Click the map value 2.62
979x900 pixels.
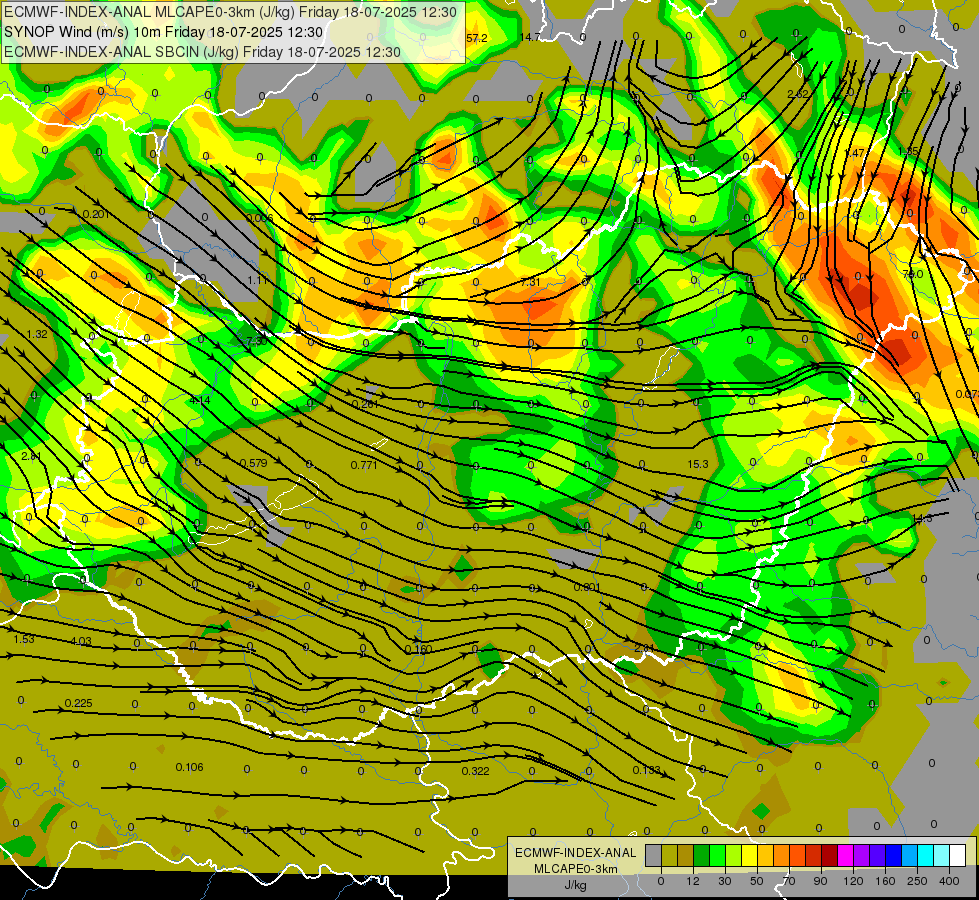pos(798,94)
